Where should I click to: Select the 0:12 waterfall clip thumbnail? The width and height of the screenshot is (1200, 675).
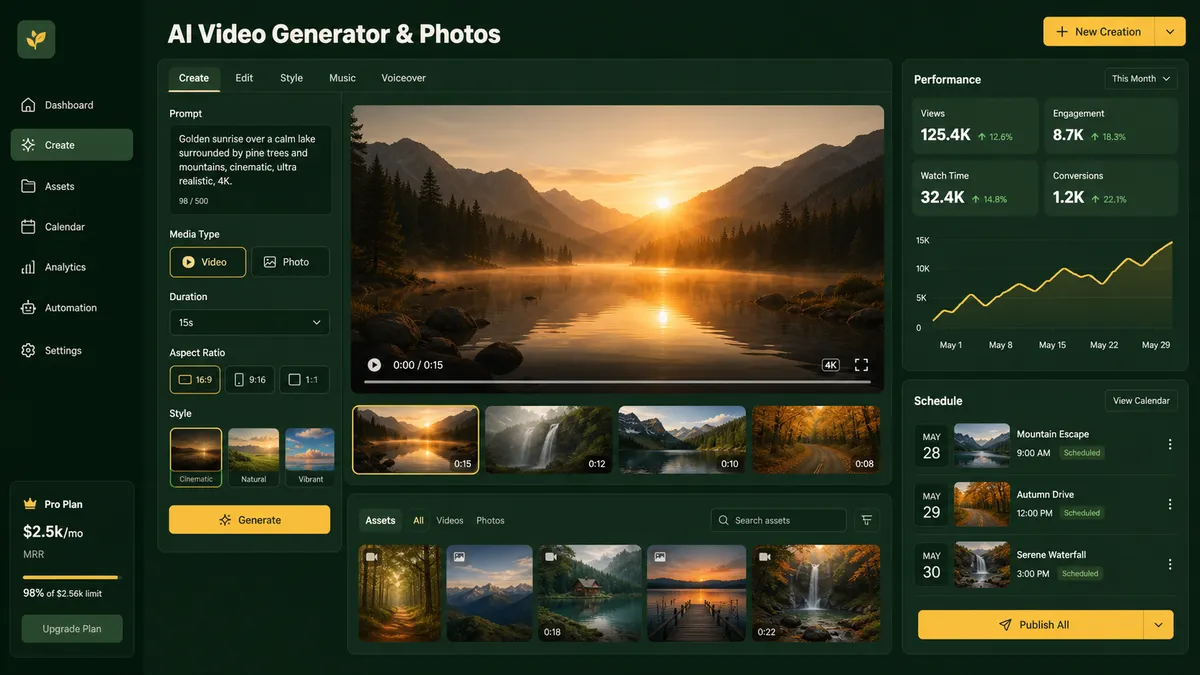point(548,439)
